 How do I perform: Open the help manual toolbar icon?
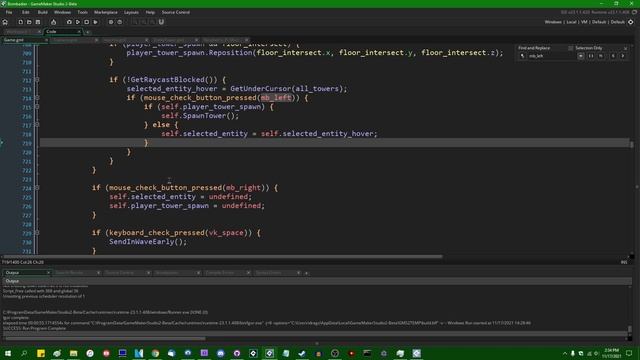(x=120, y=22)
